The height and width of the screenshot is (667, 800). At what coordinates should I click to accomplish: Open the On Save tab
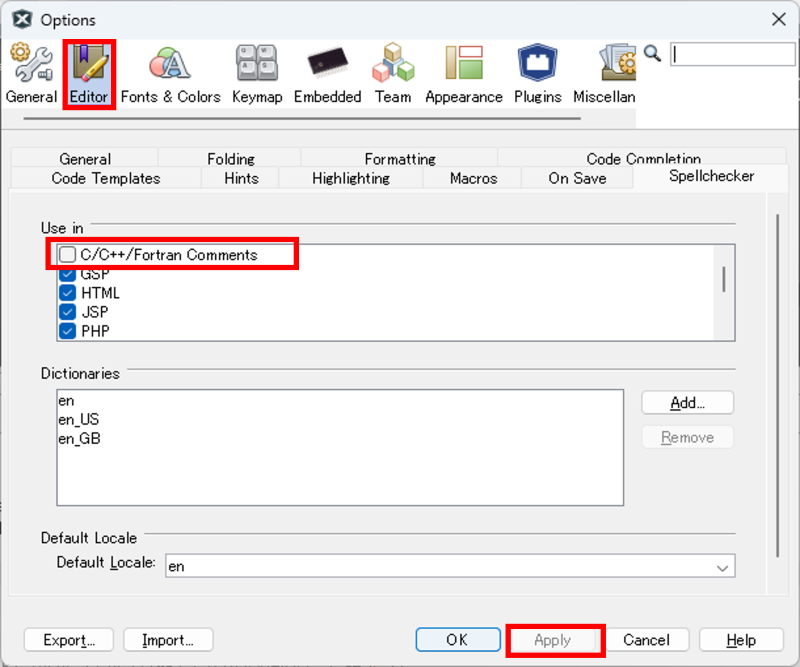point(577,178)
